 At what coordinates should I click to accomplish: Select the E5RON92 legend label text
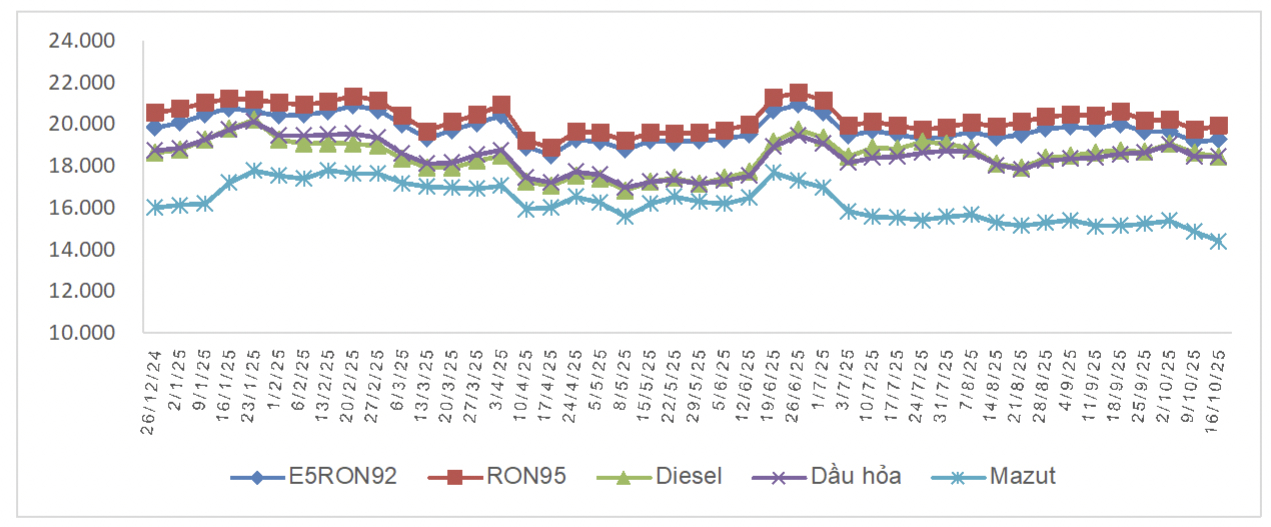pyautogui.click(x=343, y=477)
